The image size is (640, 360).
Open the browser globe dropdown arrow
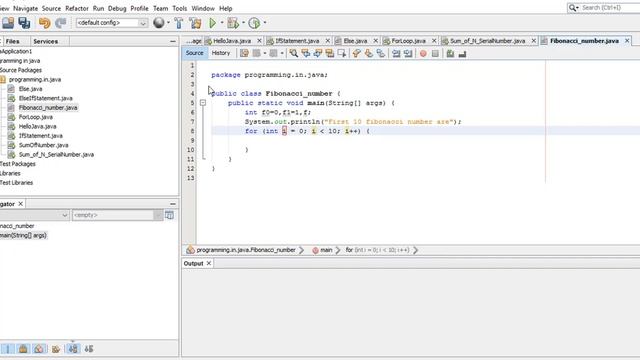(168, 23)
